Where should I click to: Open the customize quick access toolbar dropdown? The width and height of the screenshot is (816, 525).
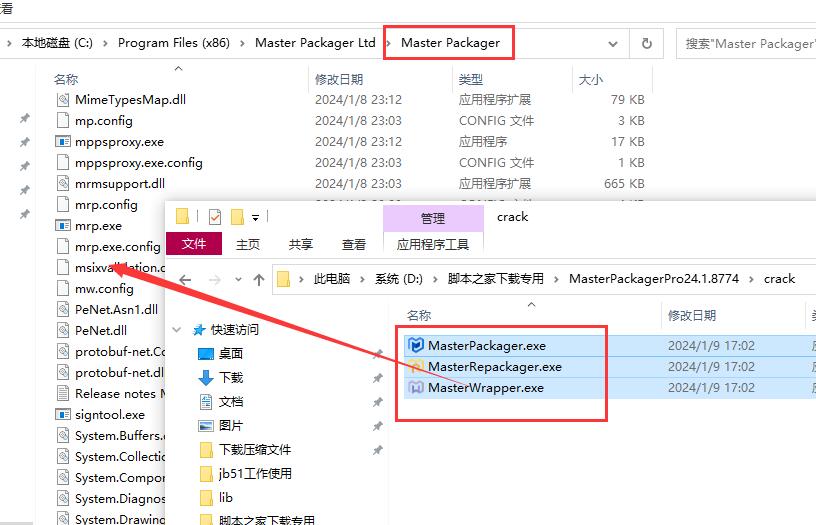click(x=256, y=217)
